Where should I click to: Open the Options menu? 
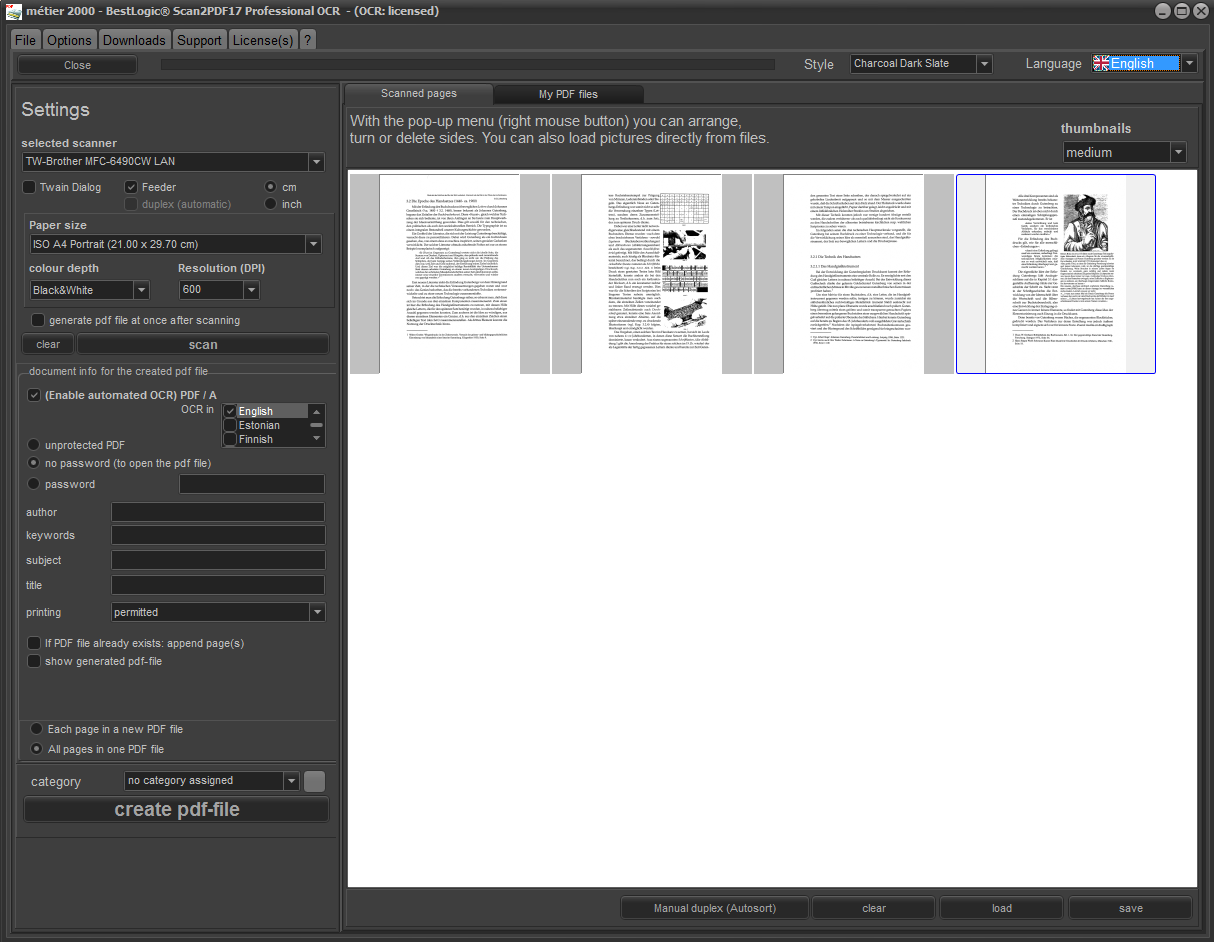(x=69, y=40)
